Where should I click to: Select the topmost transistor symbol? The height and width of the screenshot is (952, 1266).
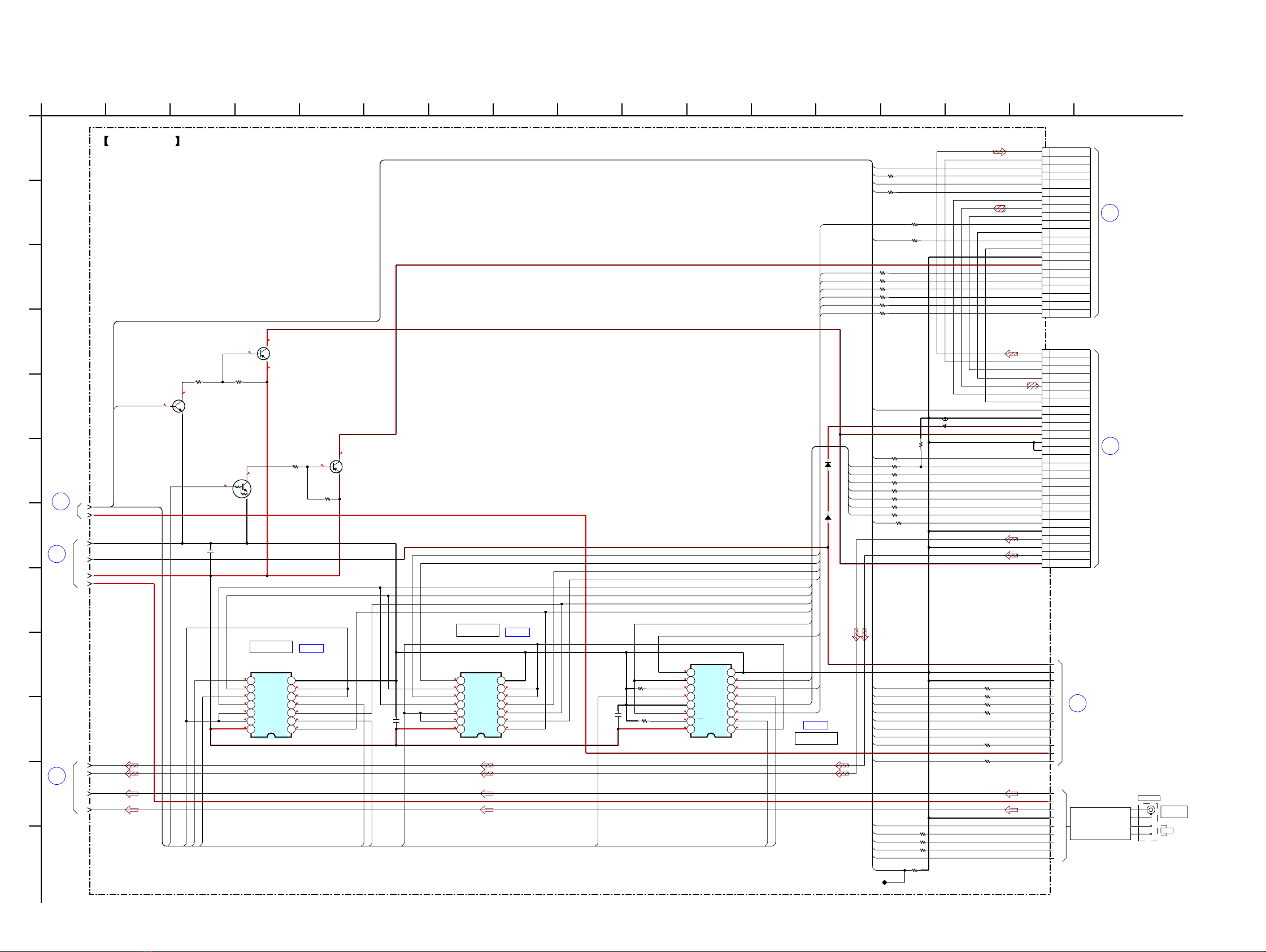tap(263, 353)
